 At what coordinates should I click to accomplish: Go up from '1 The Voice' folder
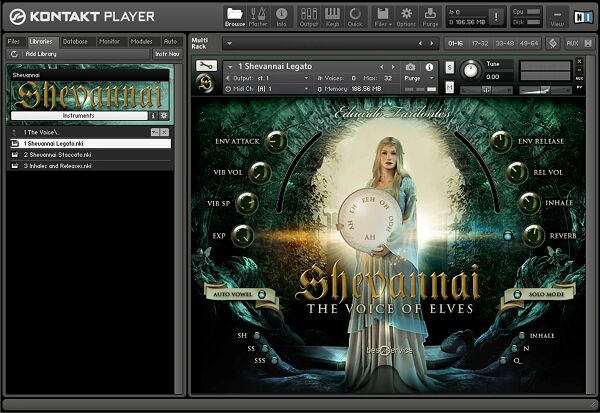pyautogui.click(x=14, y=132)
